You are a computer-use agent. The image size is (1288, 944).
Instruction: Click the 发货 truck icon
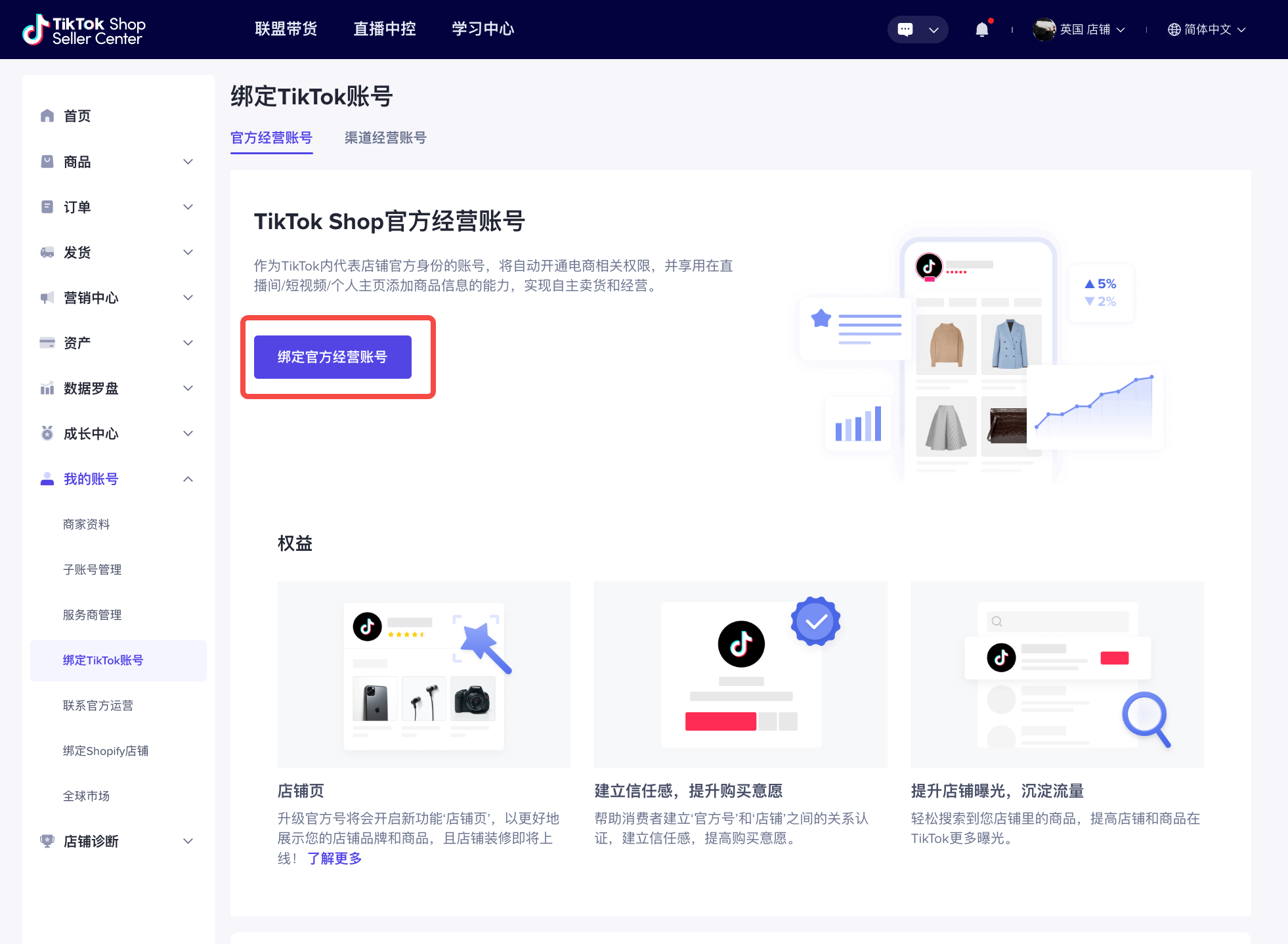pyautogui.click(x=47, y=253)
